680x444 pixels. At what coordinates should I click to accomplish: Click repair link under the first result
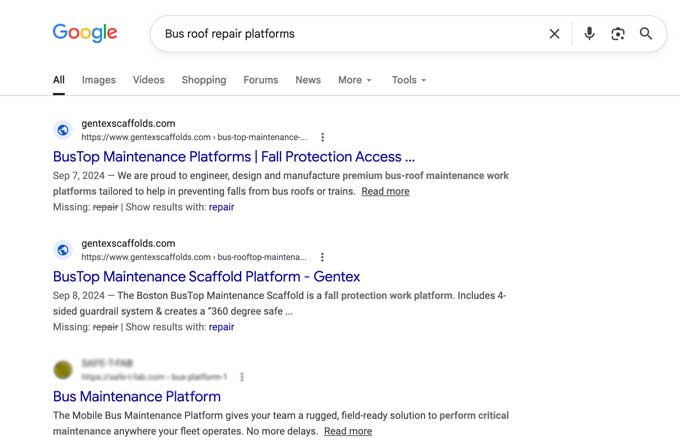click(x=221, y=207)
